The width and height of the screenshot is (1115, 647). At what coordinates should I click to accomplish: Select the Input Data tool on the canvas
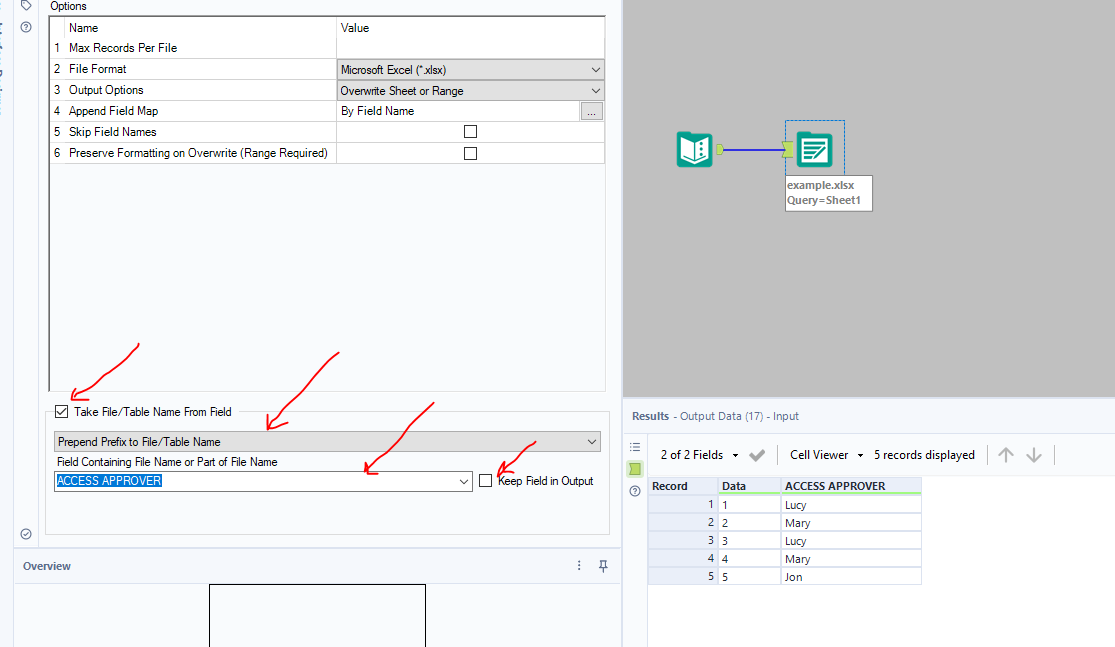pyautogui.click(x=694, y=149)
